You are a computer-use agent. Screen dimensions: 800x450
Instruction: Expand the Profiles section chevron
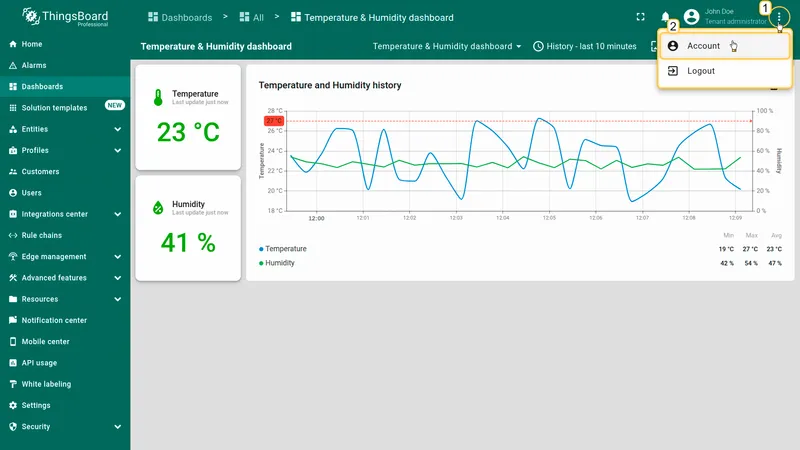pyautogui.click(x=117, y=151)
